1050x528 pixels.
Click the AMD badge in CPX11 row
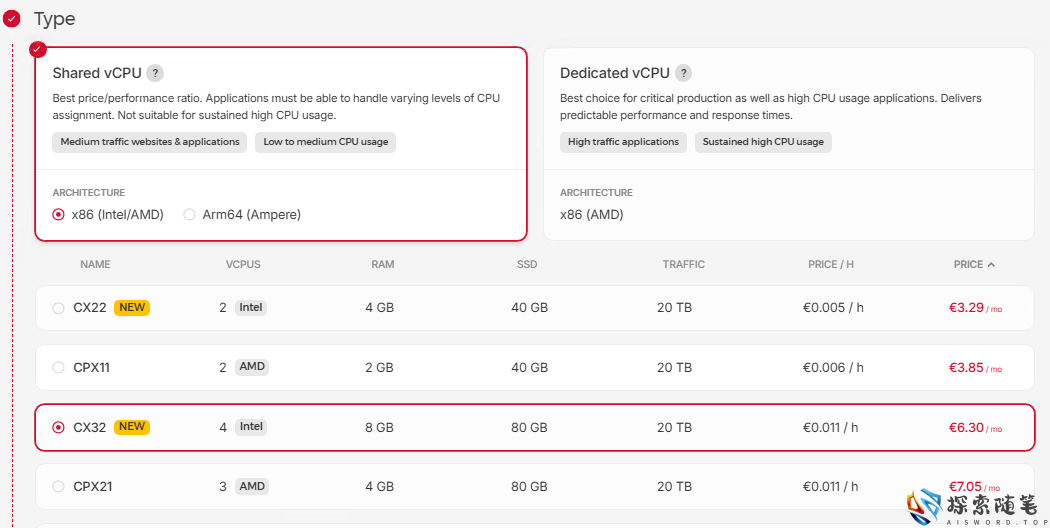[x=252, y=367]
